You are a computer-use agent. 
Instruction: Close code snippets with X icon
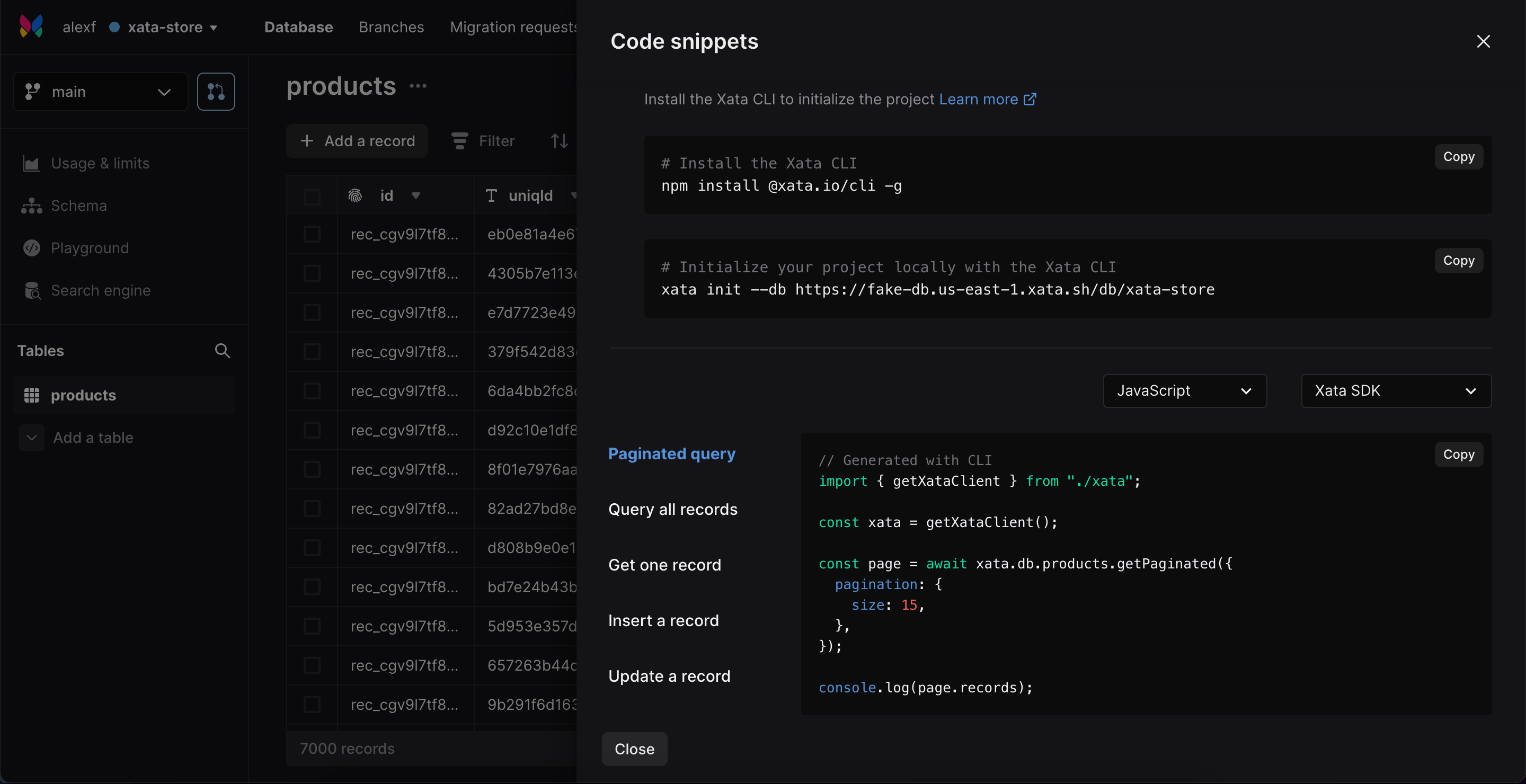pos(1483,41)
